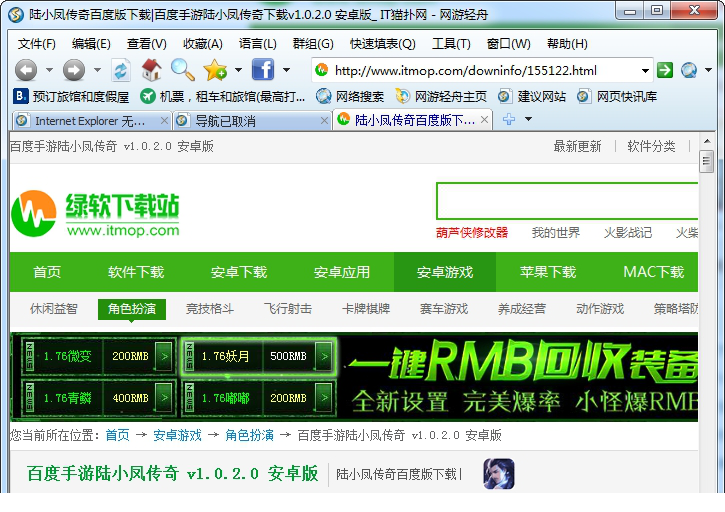The image size is (725, 512).
Task: Click the arrow button next to 1.76妖月 500RMB
Action: pos(324,356)
